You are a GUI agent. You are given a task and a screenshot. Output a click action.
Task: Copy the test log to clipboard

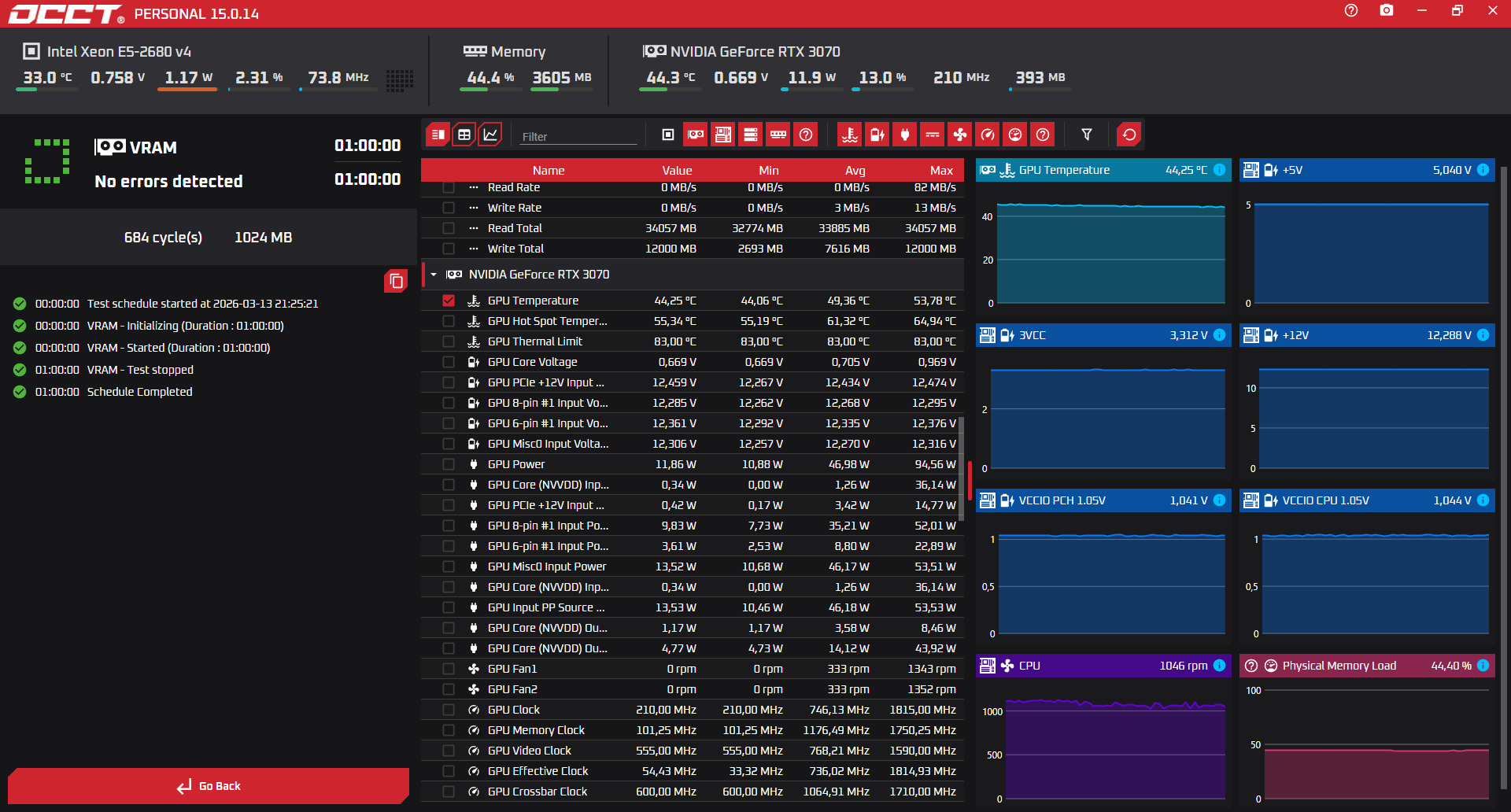(x=396, y=281)
